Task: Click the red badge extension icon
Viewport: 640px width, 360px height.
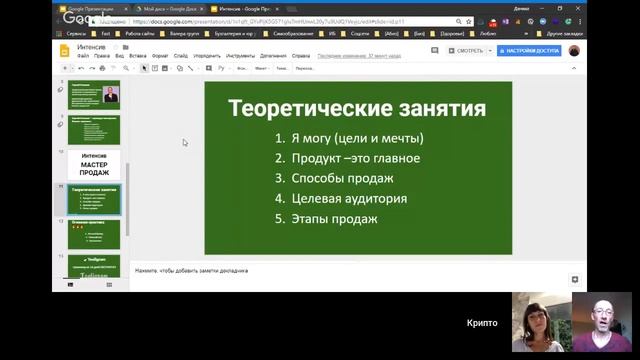Action: pos(493,22)
